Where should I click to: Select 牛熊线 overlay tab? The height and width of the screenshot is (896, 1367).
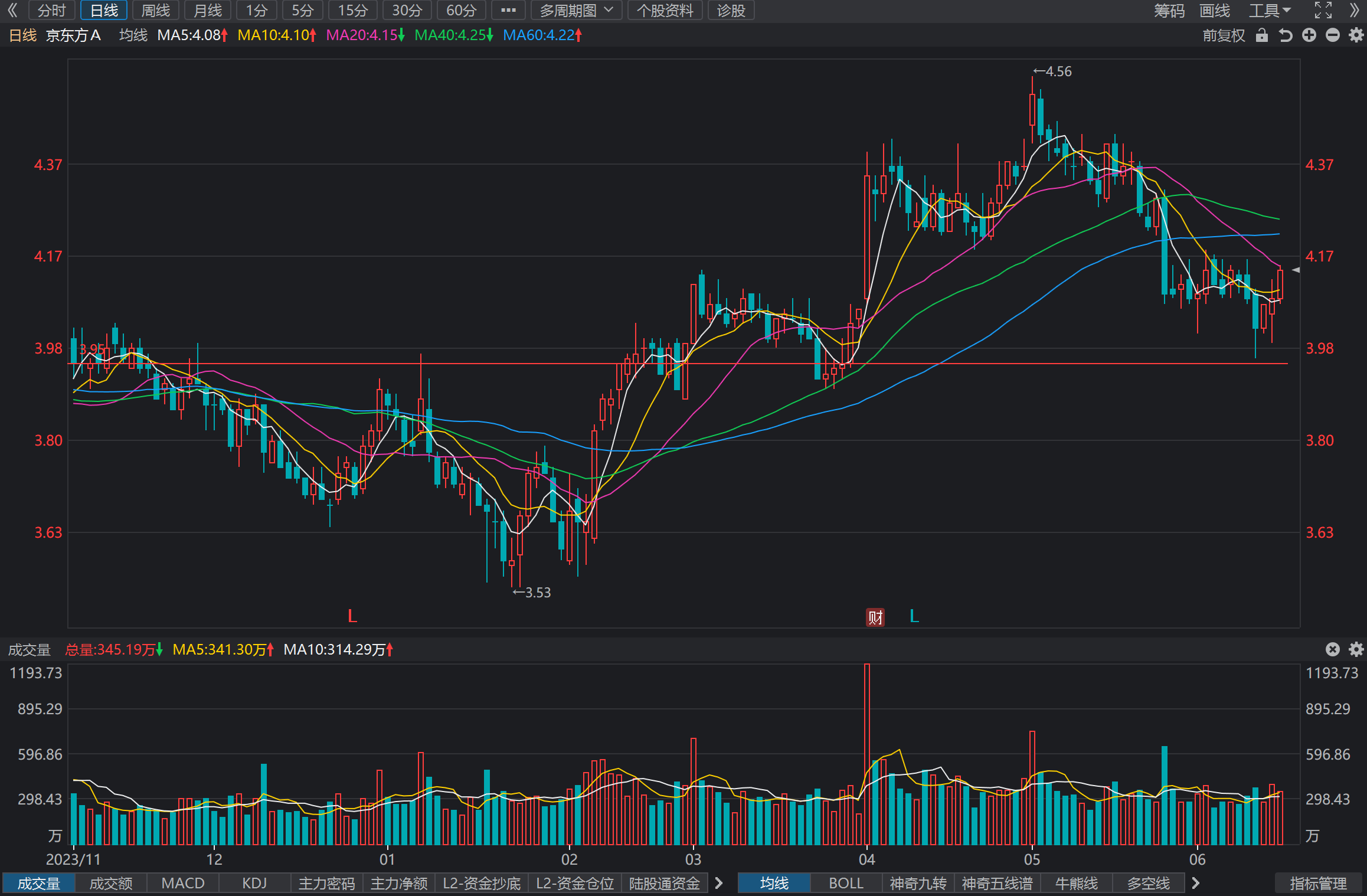point(1077,884)
